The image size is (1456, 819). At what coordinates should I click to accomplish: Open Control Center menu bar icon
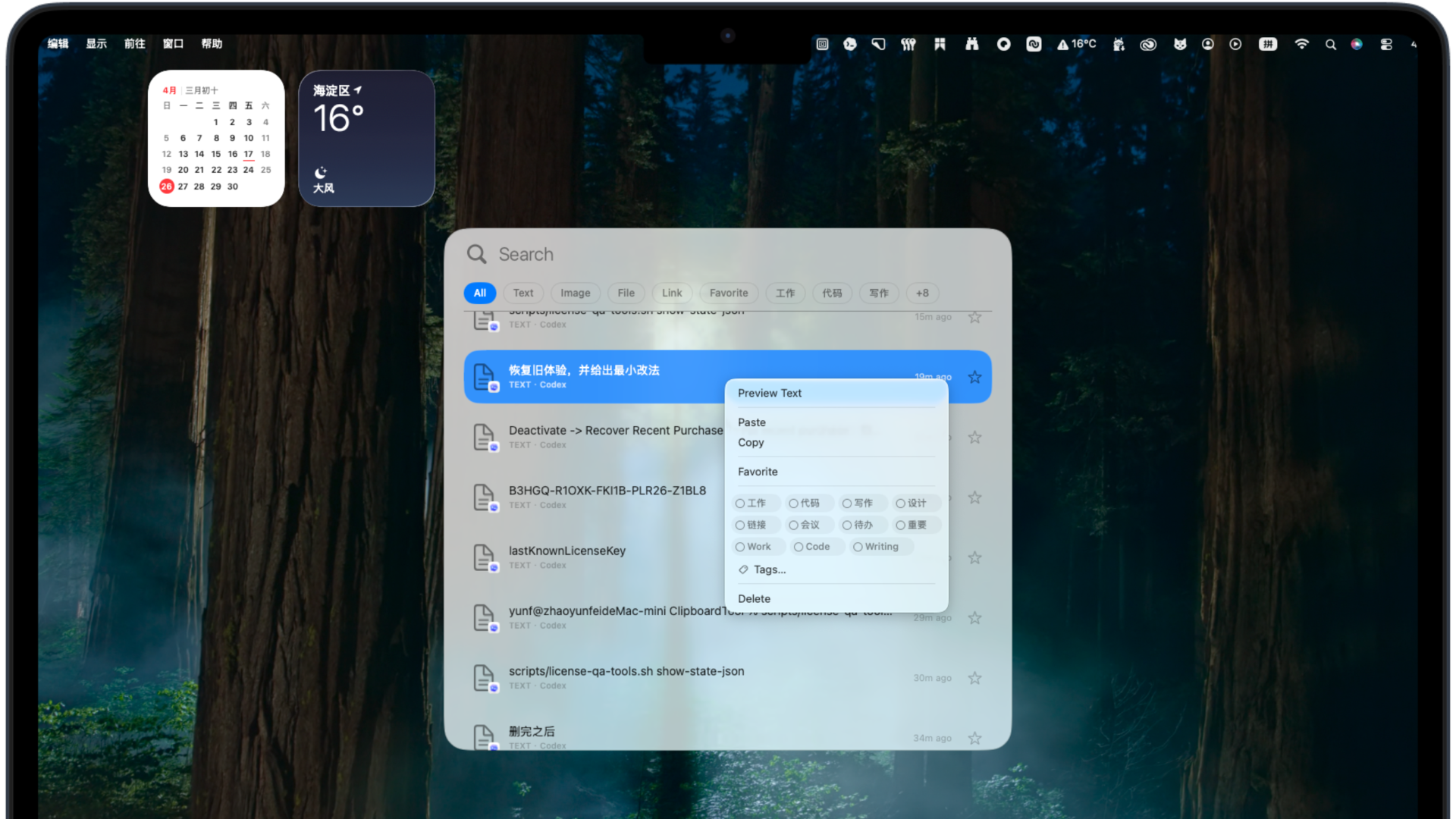pos(1386,44)
